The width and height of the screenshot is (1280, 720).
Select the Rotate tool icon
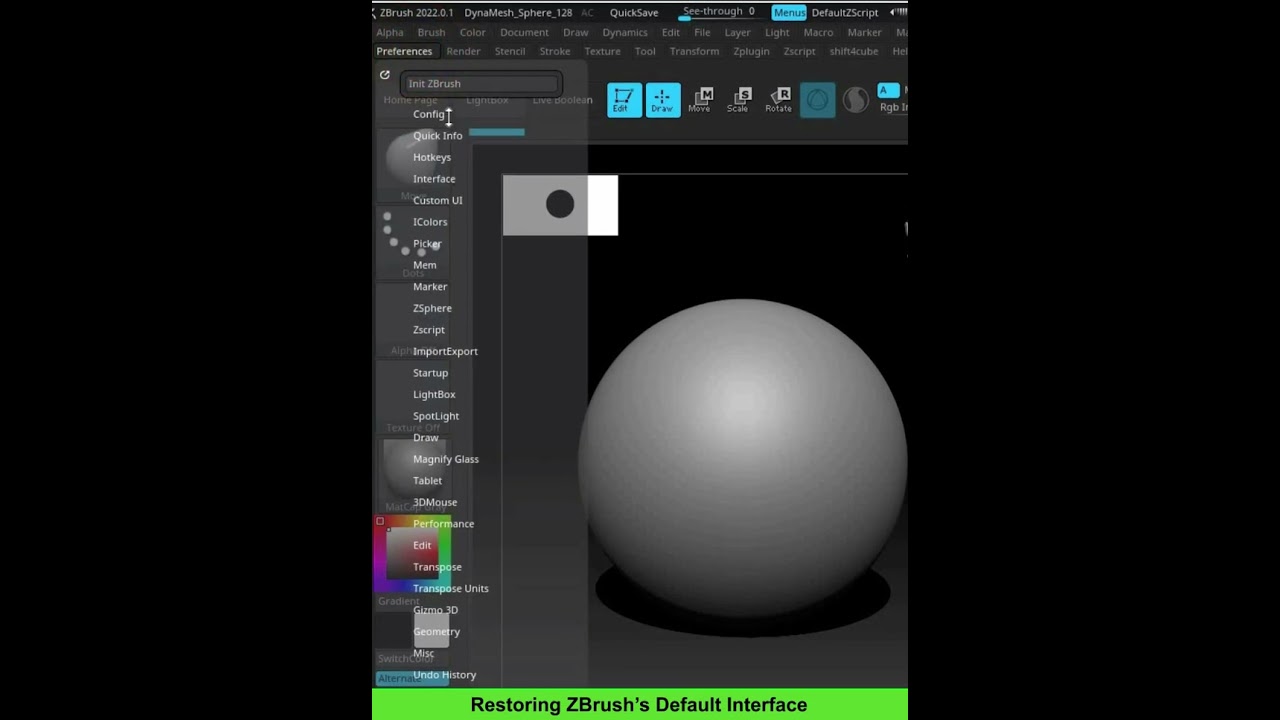(778, 100)
